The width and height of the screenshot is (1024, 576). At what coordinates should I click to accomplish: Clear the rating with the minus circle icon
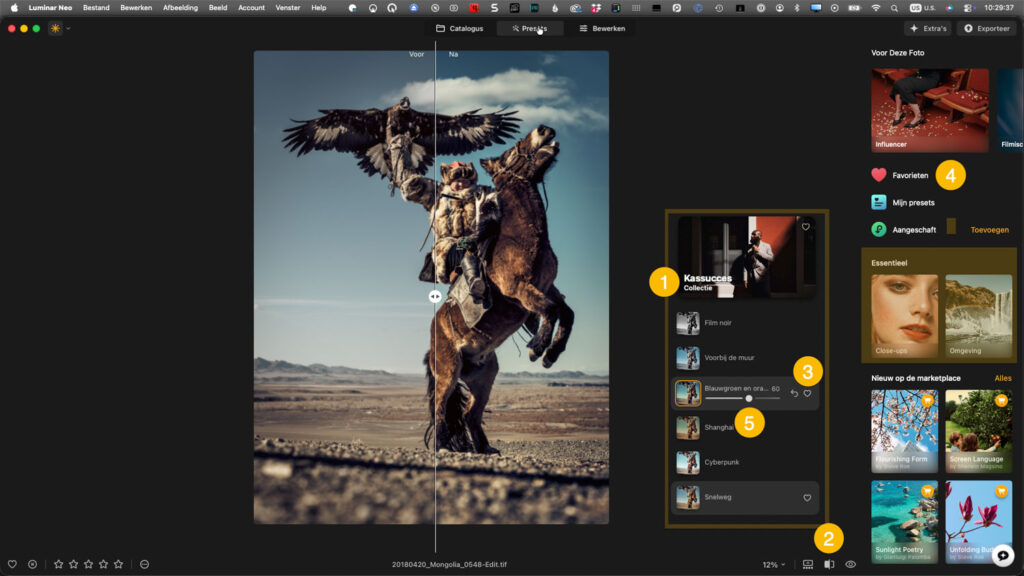(144, 564)
